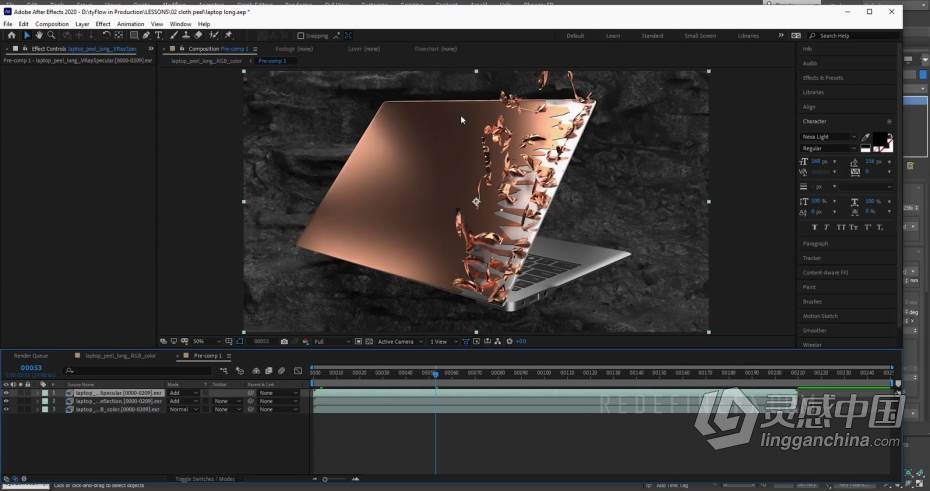
Task: Open the Parent dropdown for the Specular layer
Action: [x=277, y=393]
